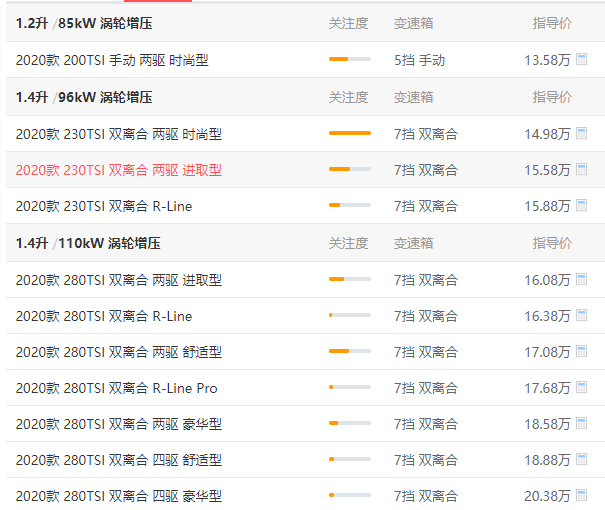
Task: Open highlighted 2020款 230TSI 双离合 两驱 进取型
Action: coord(118,170)
